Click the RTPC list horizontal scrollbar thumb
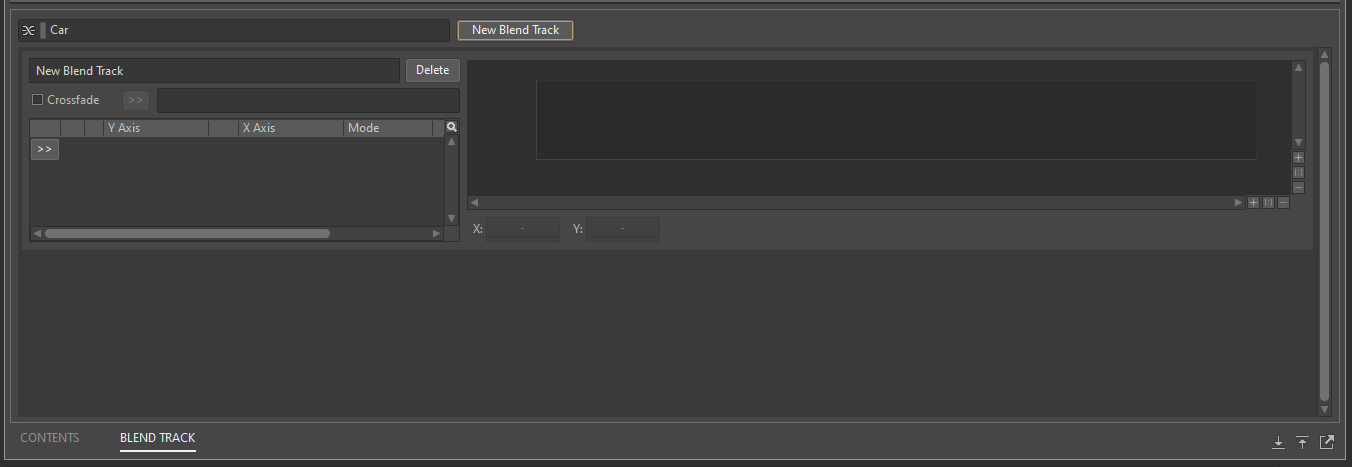The width and height of the screenshot is (1352, 467). tap(187, 233)
